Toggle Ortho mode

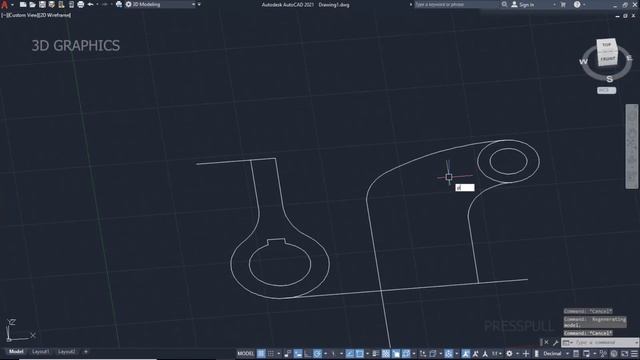[x=308, y=353]
